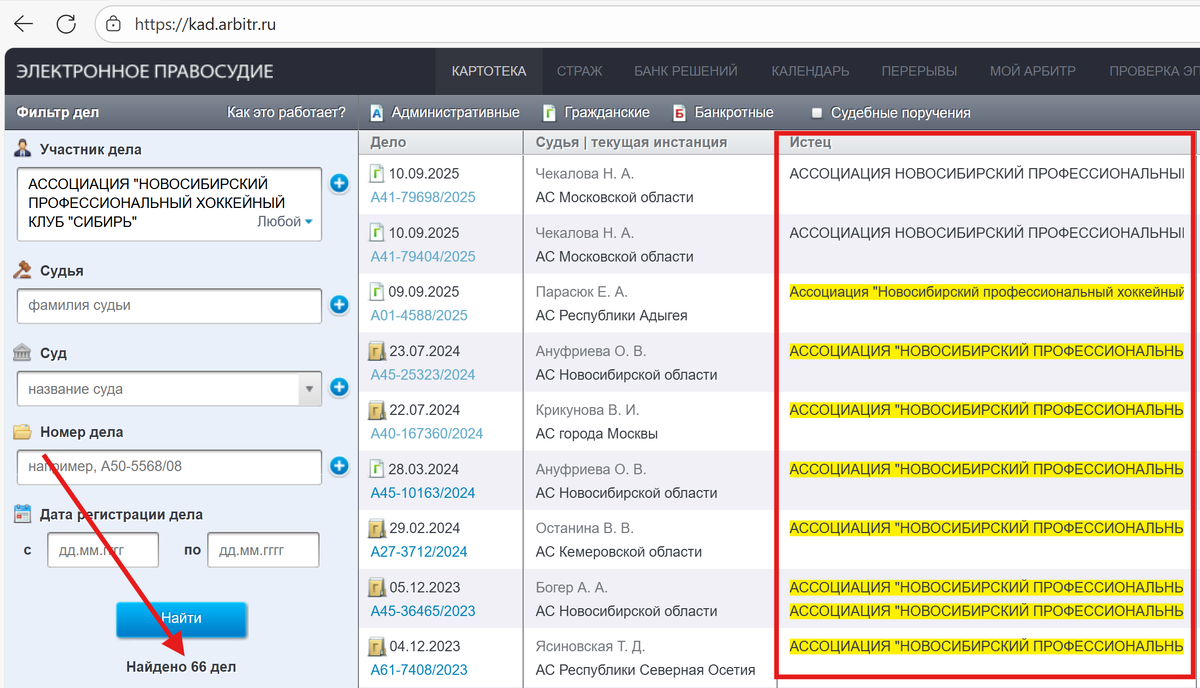
Task: Filter by Банкротные cases
Action: click(723, 113)
